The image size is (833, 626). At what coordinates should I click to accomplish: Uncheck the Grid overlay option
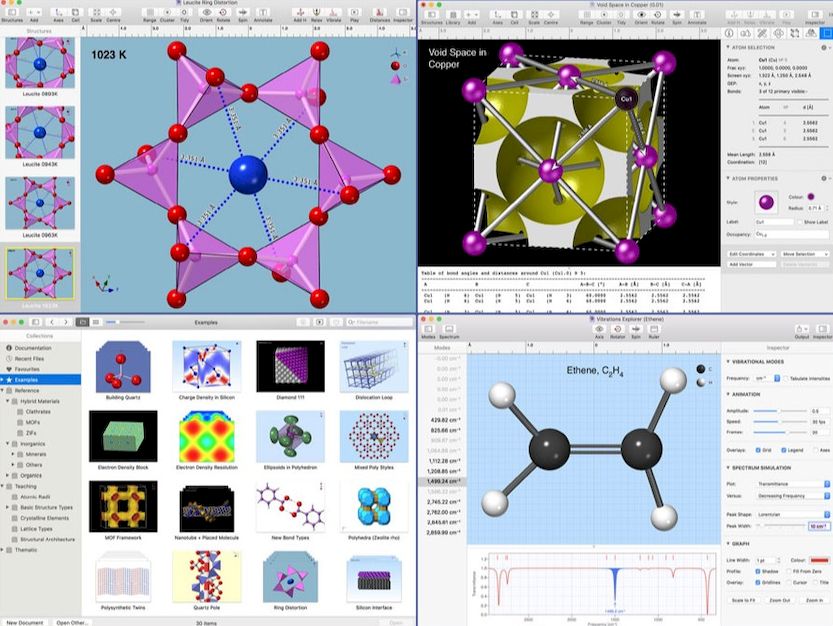click(759, 449)
